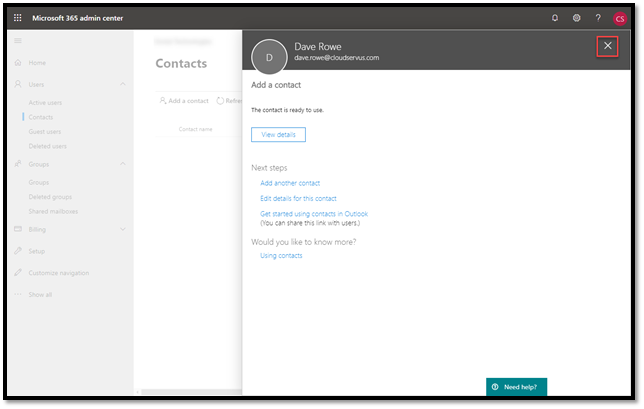Open the settings gear icon
This screenshot has width=644, height=409.
click(577, 18)
